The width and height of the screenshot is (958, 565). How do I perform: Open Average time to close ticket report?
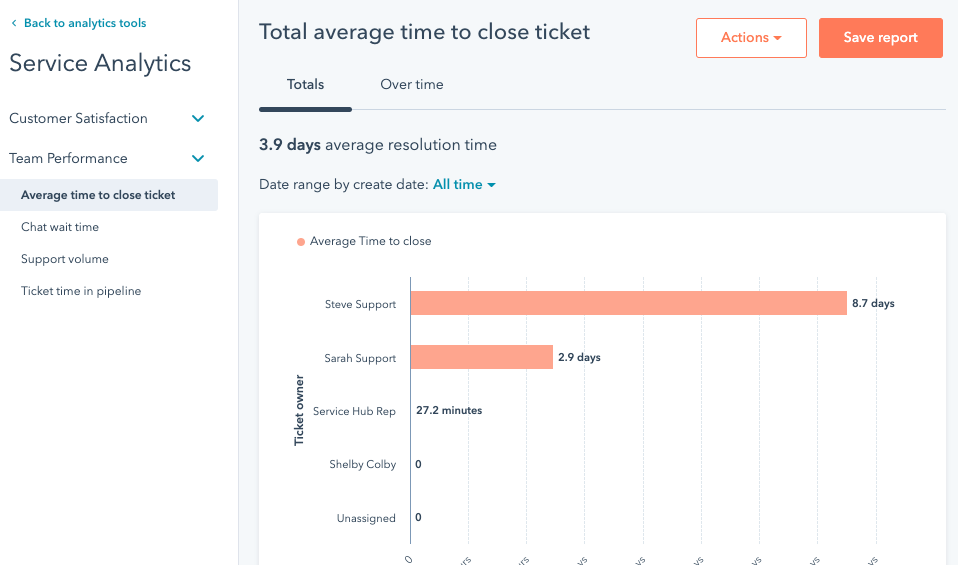click(98, 195)
